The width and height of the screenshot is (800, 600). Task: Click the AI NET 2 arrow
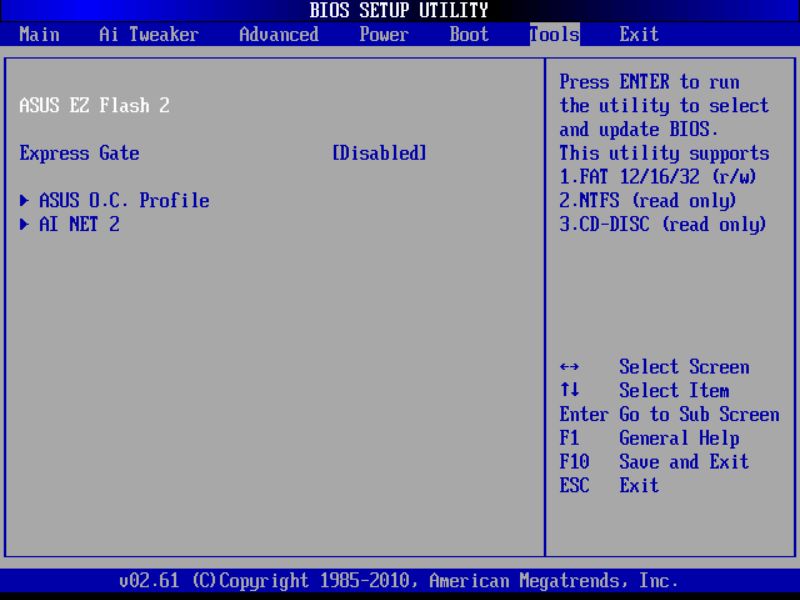coord(22,224)
